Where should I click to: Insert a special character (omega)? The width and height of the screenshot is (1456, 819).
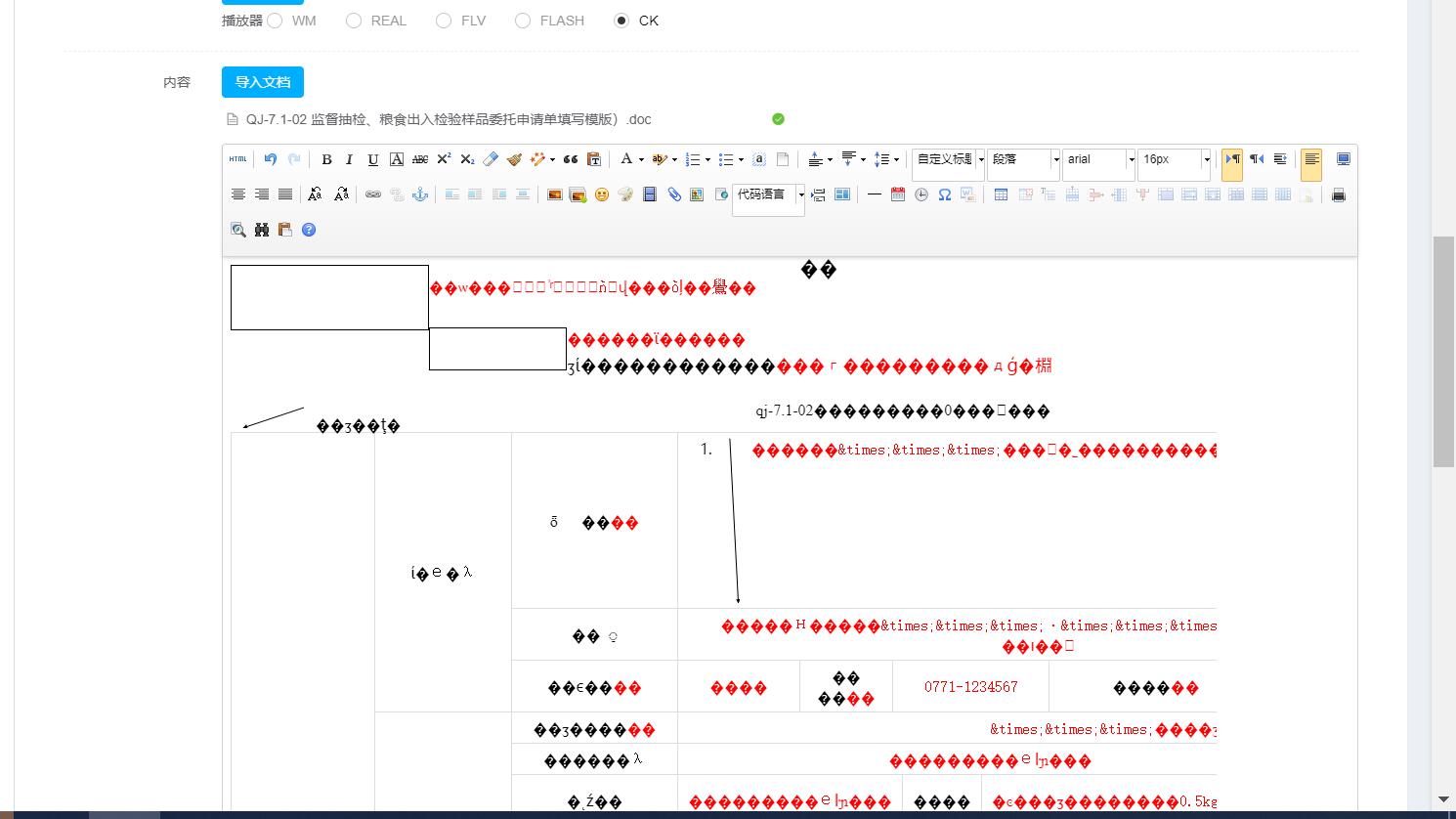[x=945, y=194]
